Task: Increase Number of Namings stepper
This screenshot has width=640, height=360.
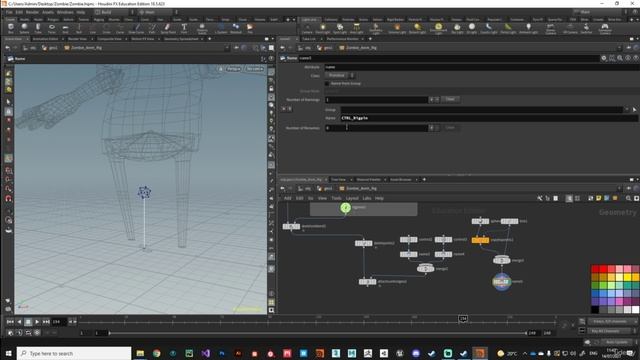Action: (x=431, y=99)
